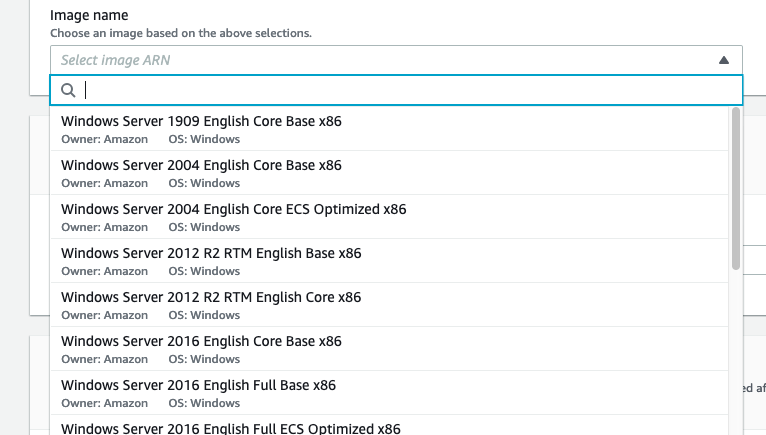Click the magnifier search icon
This screenshot has width=766, height=435.
click(x=69, y=90)
